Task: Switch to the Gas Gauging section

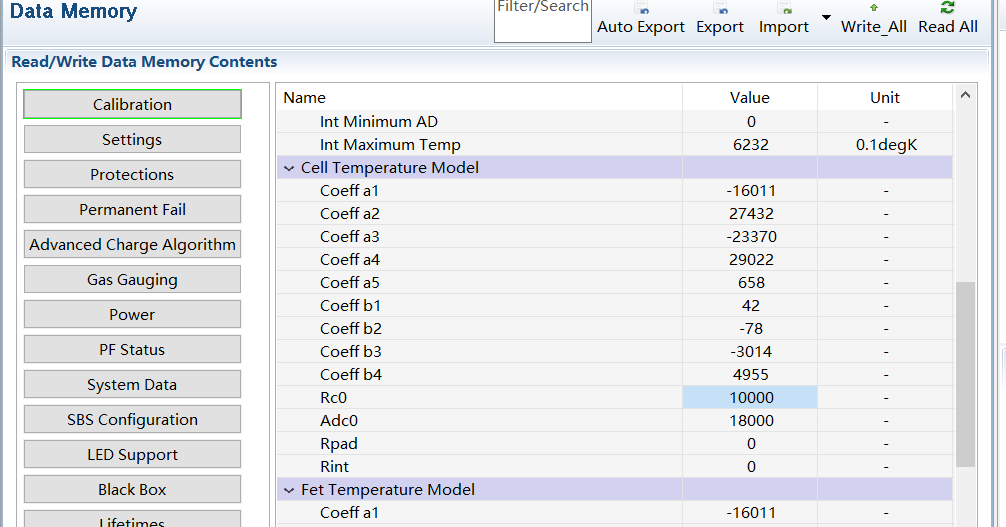Action: point(132,280)
